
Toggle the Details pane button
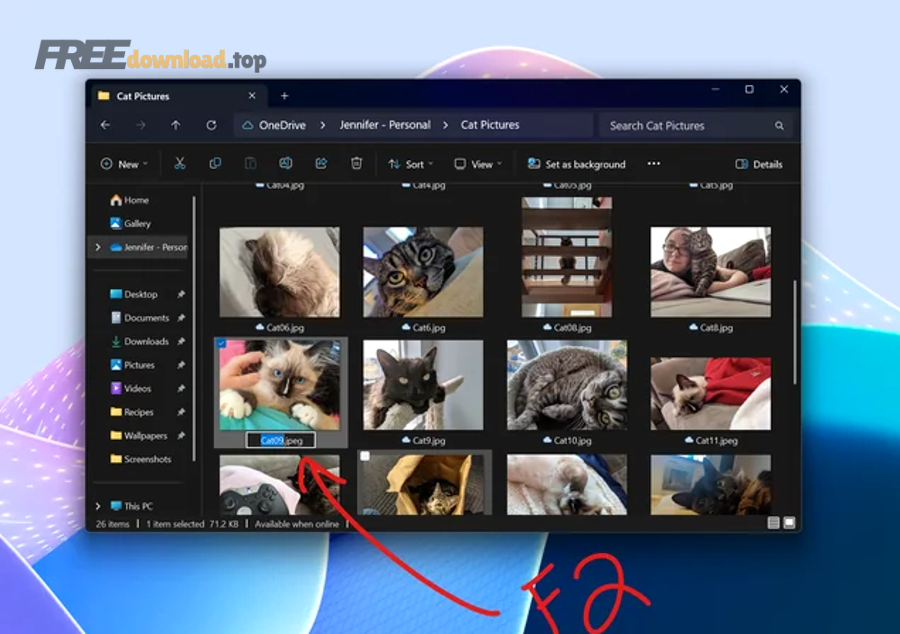(759, 164)
